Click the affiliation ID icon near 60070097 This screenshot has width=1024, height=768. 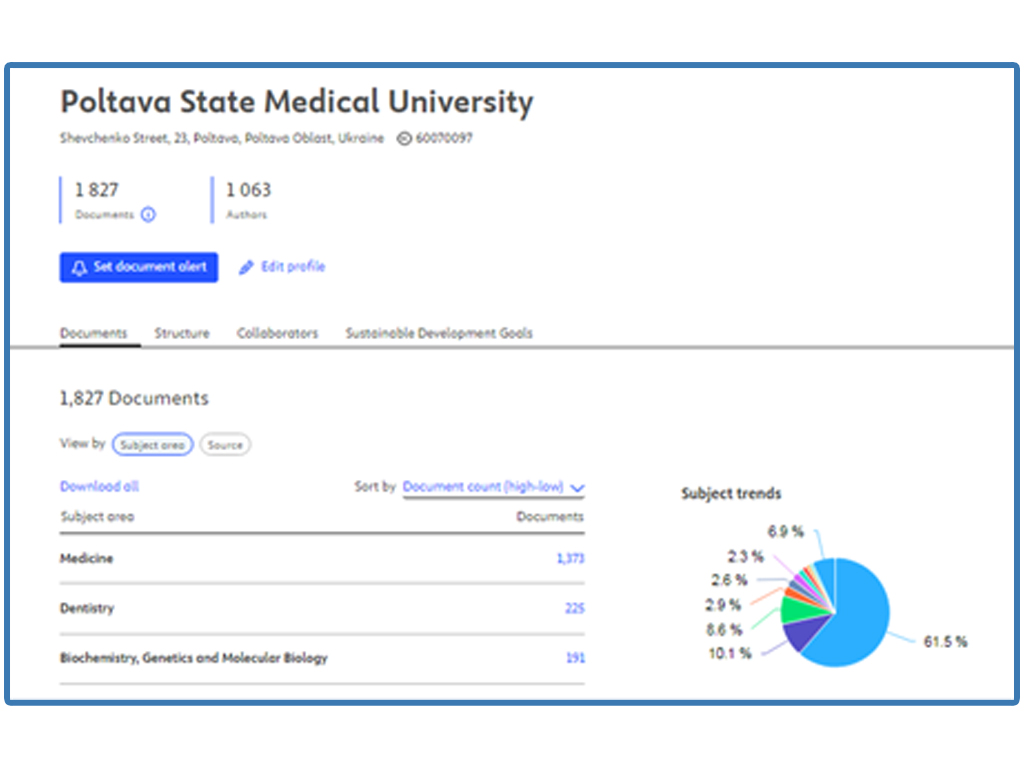[404, 138]
